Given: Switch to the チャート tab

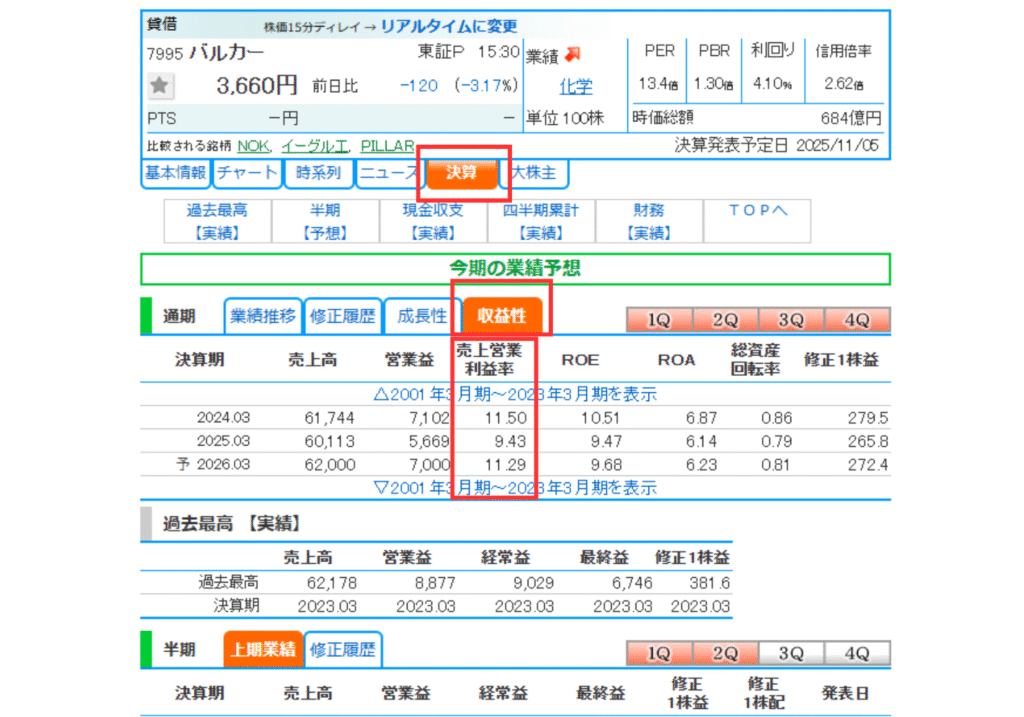Looking at the screenshot, I should pyautogui.click(x=247, y=173).
